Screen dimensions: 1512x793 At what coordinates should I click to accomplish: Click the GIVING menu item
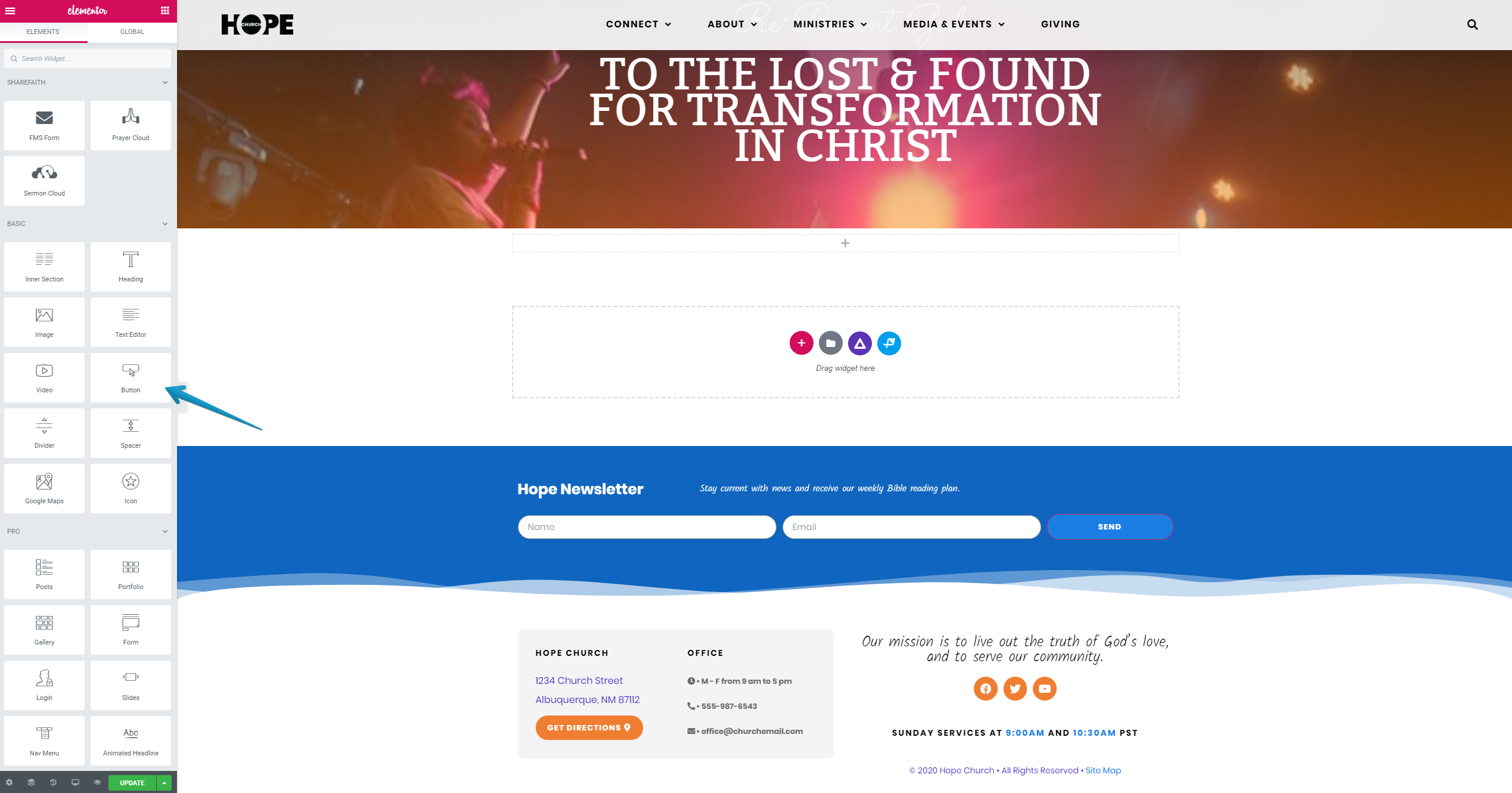1058,24
